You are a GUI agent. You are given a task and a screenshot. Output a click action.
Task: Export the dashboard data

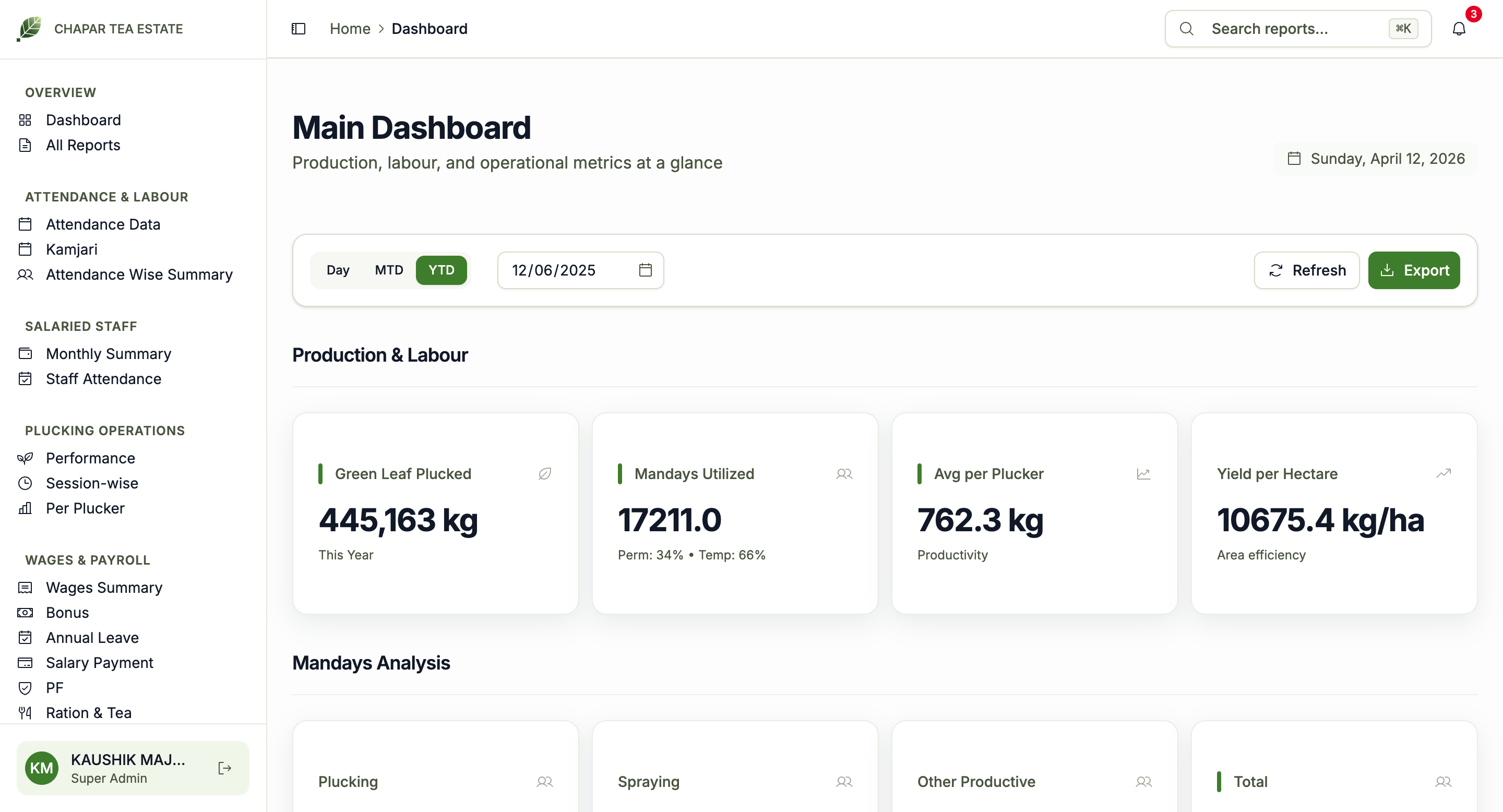(1414, 269)
